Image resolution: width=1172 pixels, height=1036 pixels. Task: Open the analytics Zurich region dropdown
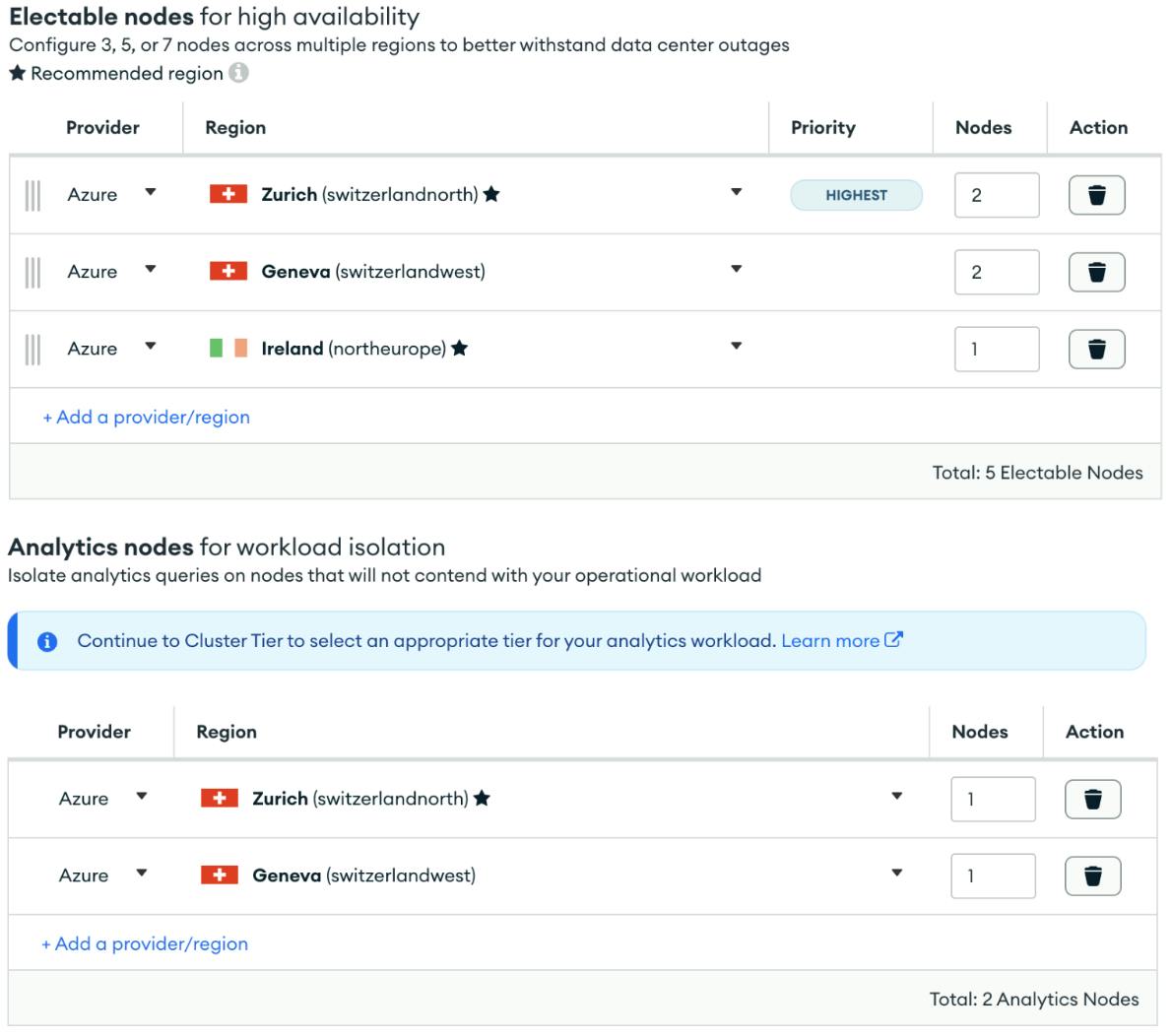point(897,799)
